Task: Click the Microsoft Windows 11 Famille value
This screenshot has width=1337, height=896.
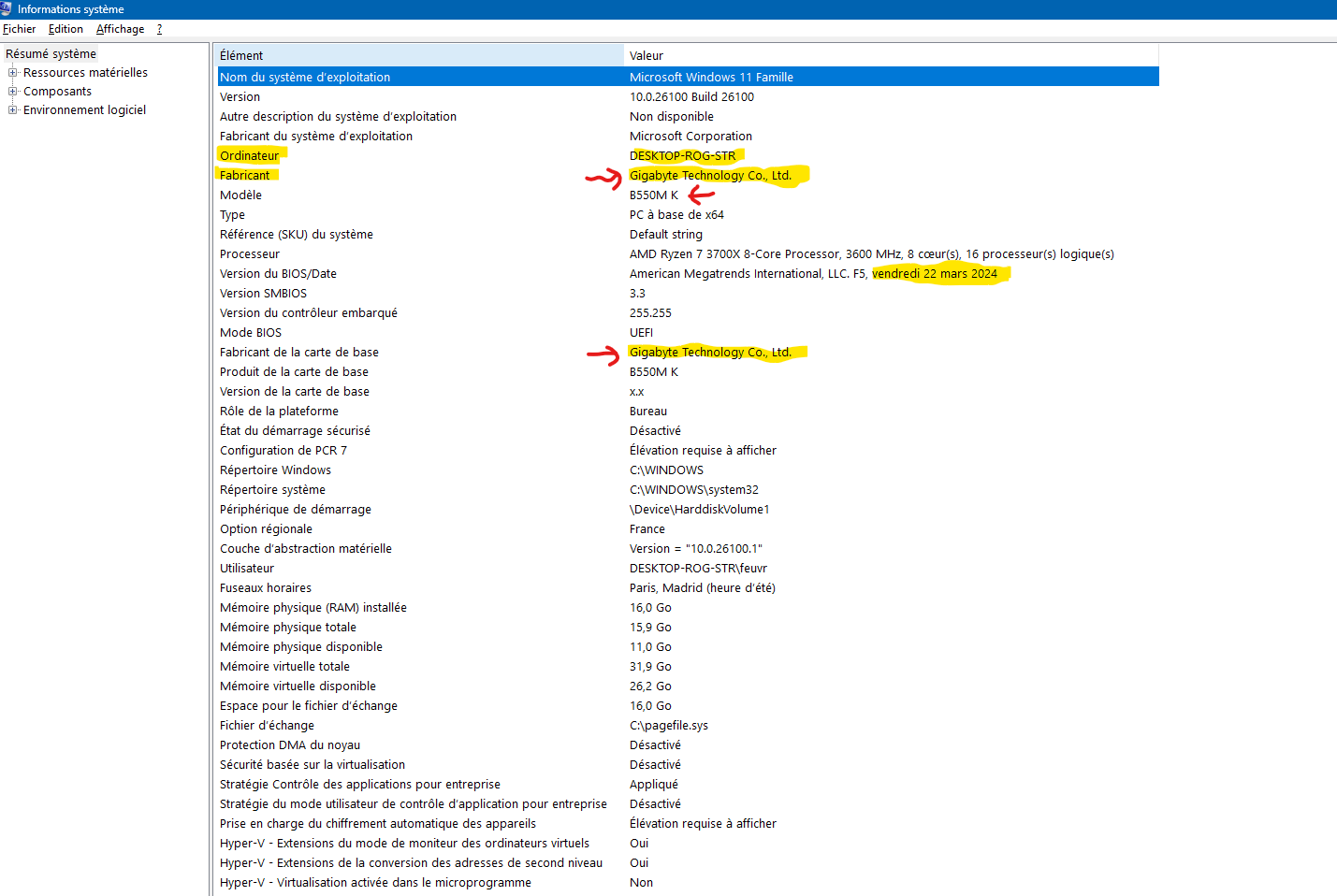Action: click(711, 78)
